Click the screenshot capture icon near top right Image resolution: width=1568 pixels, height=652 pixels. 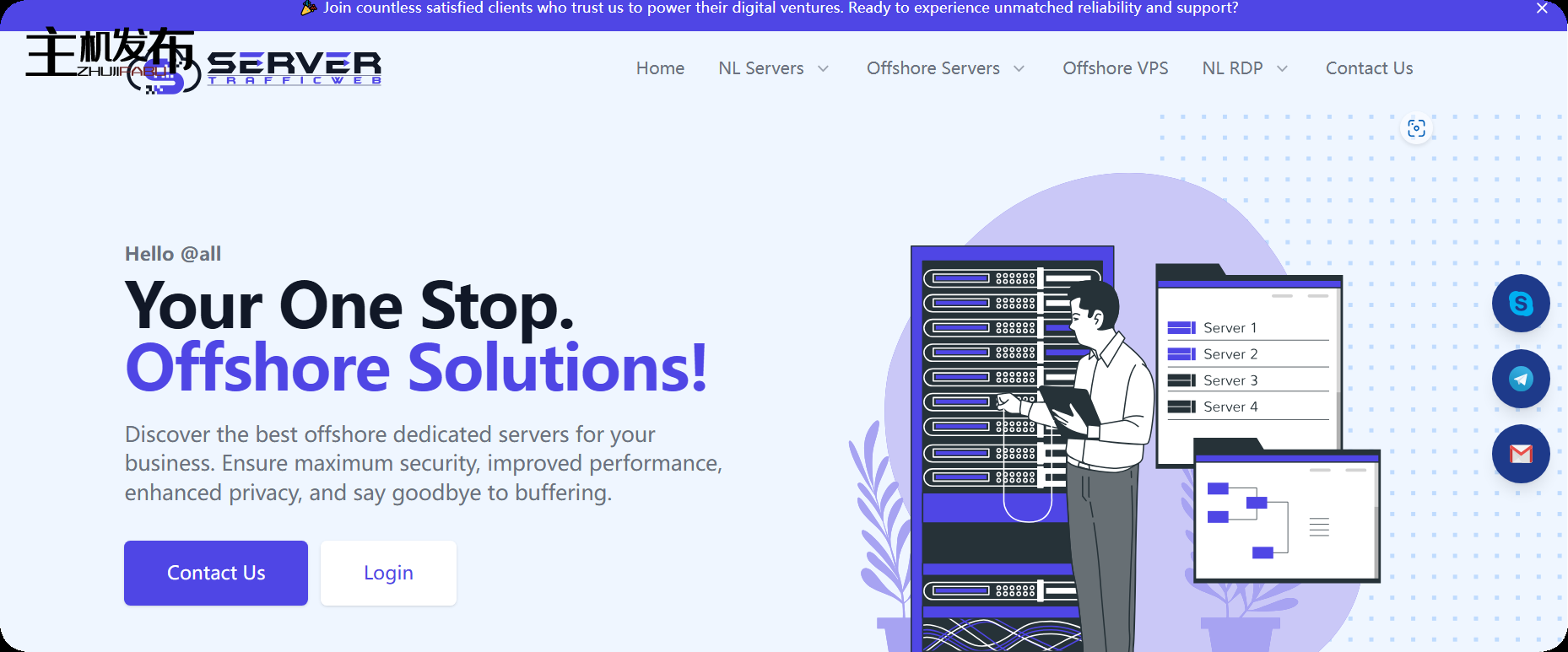(x=1416, y=128)
